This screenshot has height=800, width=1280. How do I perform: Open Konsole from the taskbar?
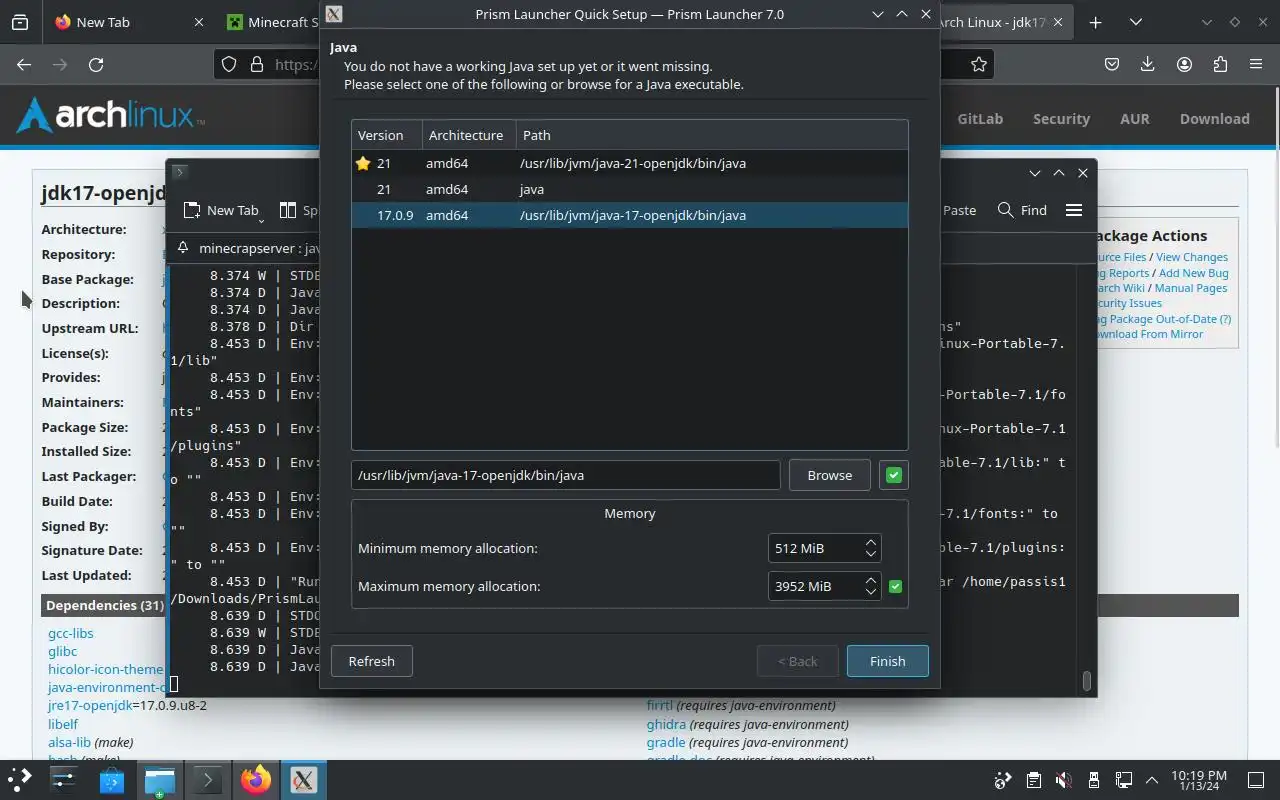coord(207,779)
